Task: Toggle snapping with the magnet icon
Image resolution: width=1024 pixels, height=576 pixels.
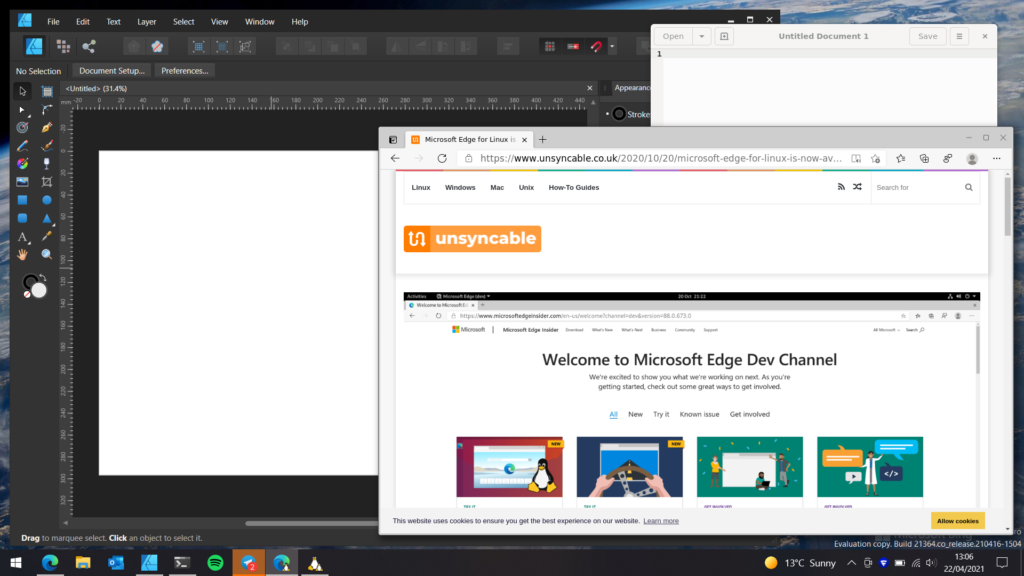Action: coord(596,46)
